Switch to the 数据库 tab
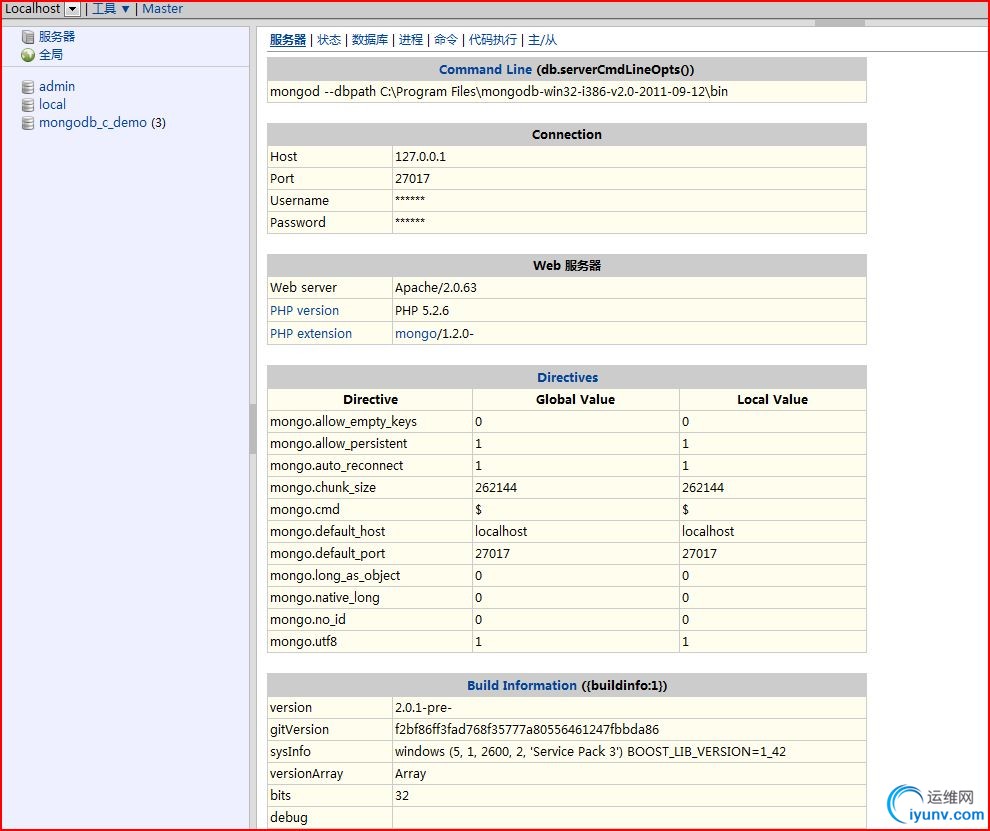 (x=370, y=40)
